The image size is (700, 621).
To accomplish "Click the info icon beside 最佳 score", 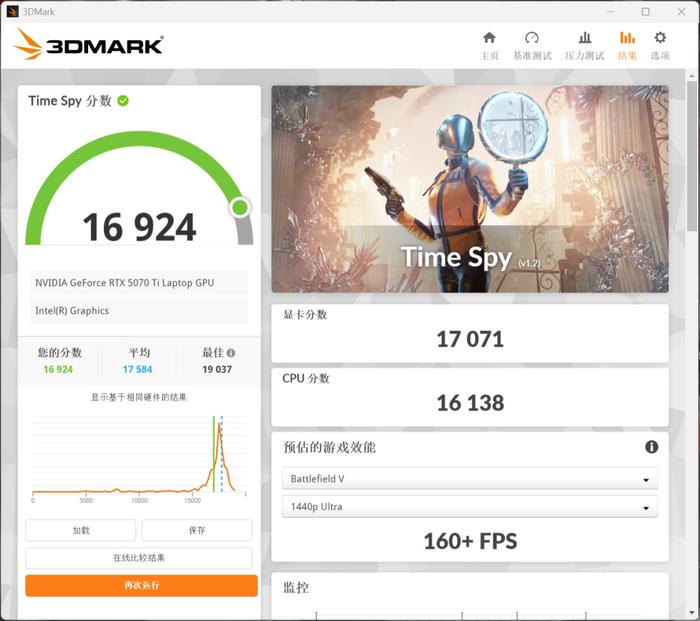I will (x=231, y=353).
